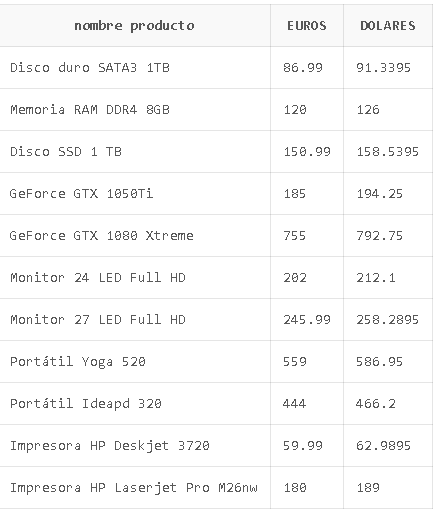Click the dollar value 258.2895
Image resolution: width=442 pixels, height=512 pixels.
pyautogui.click(x=387, y=320)
